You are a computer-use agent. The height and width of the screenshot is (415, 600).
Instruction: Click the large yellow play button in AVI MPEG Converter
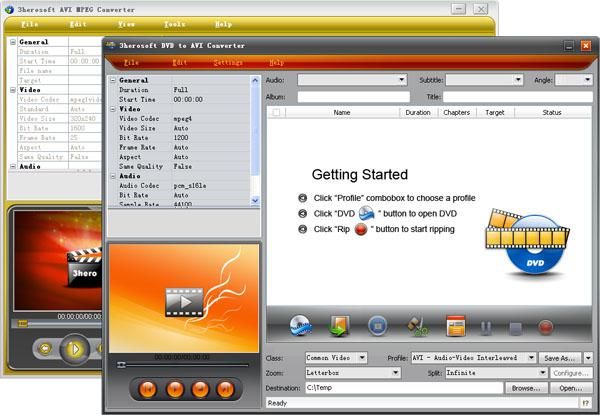click(75, 348)
